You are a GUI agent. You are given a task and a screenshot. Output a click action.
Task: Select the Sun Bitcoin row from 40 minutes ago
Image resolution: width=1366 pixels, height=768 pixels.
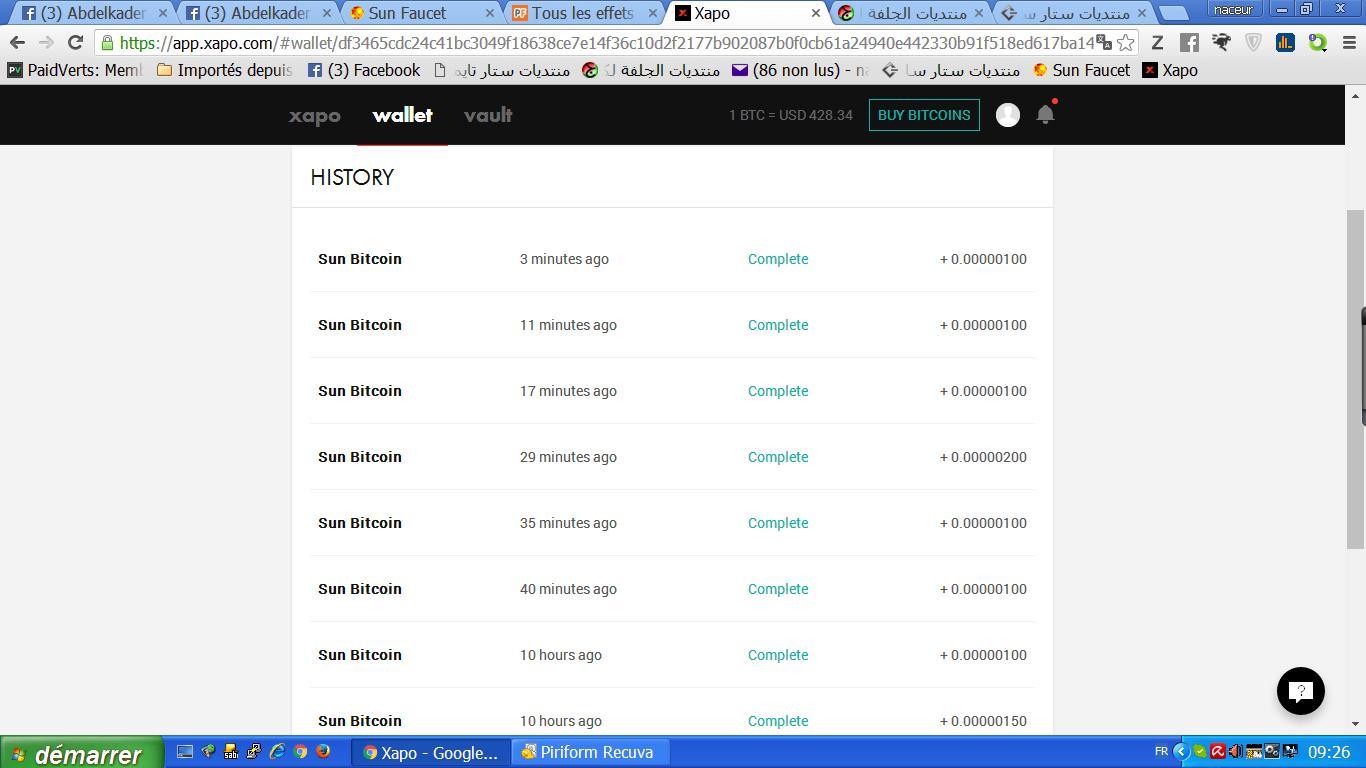pyautogui.click(x=672, y=589)
